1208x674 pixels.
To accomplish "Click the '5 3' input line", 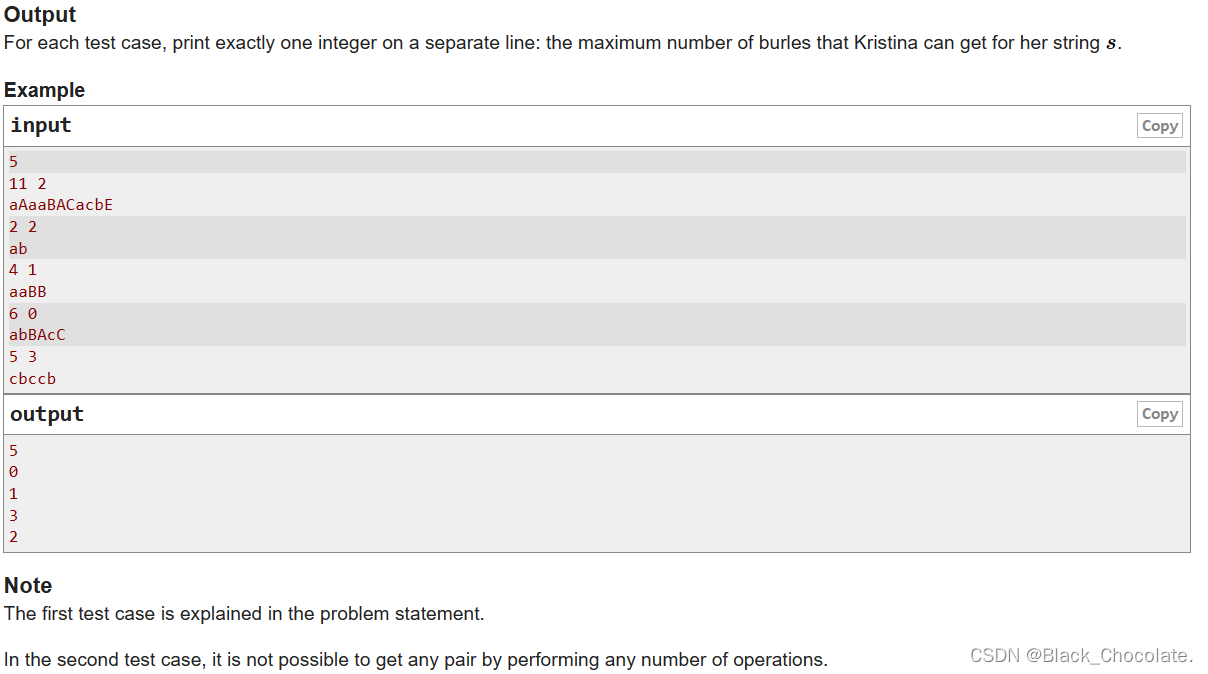I will (x=23, y=357).
